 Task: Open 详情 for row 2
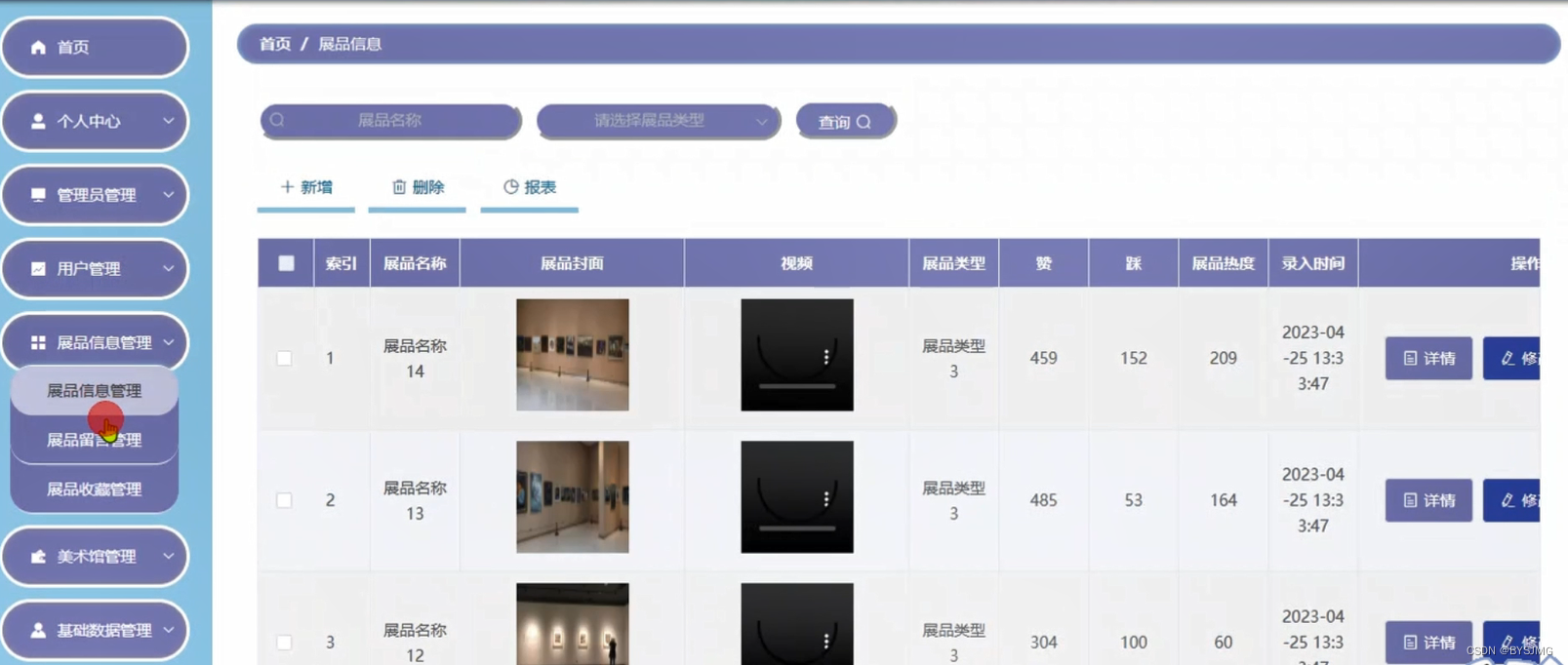coord(1428,500)
